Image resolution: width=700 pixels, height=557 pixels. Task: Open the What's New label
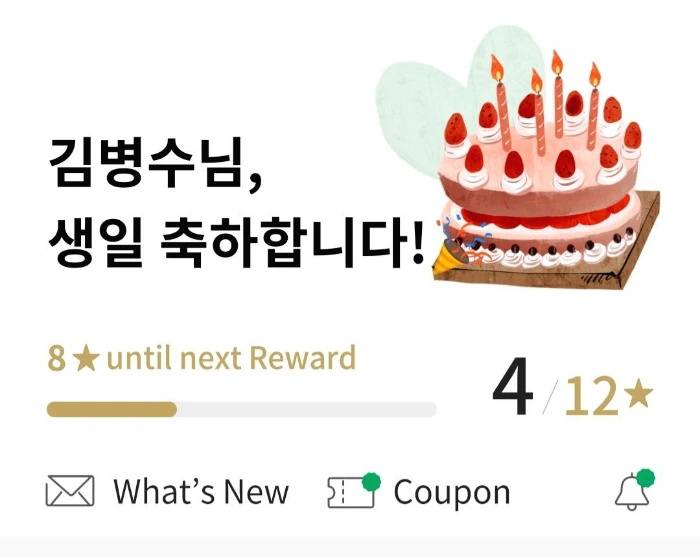pos(201,491)
